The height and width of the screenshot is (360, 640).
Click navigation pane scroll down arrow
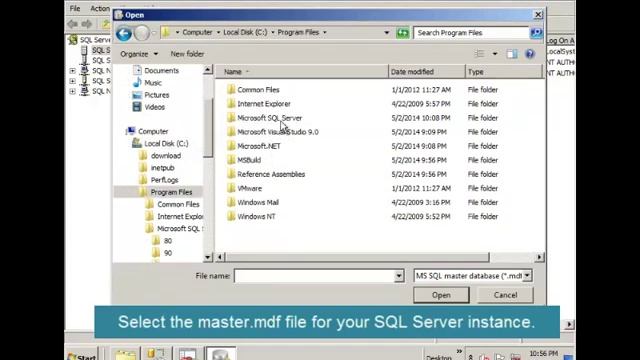pyautogui.click(x=208, y=257)
